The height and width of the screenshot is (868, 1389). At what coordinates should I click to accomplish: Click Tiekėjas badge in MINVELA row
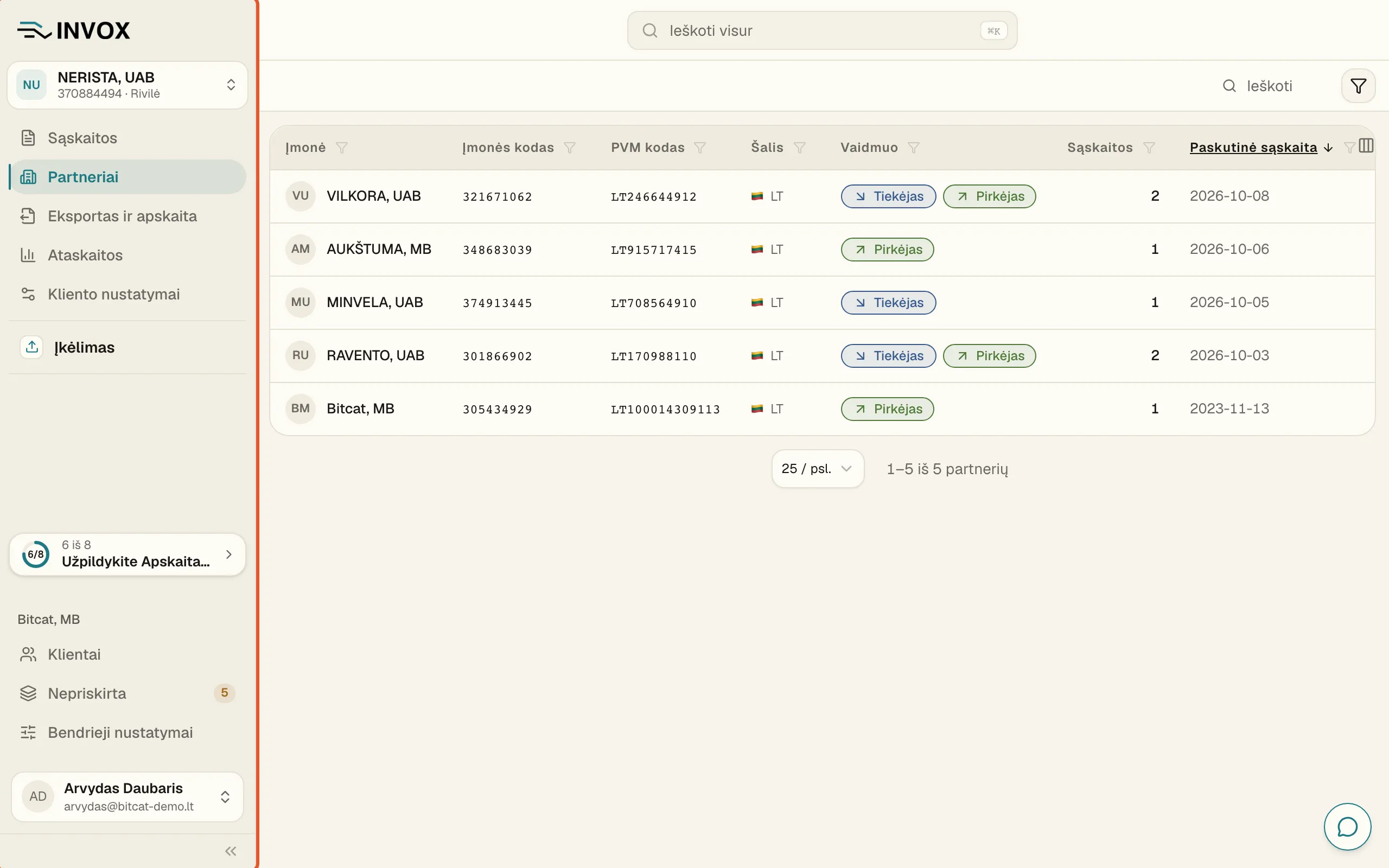(x=889, y=303)
